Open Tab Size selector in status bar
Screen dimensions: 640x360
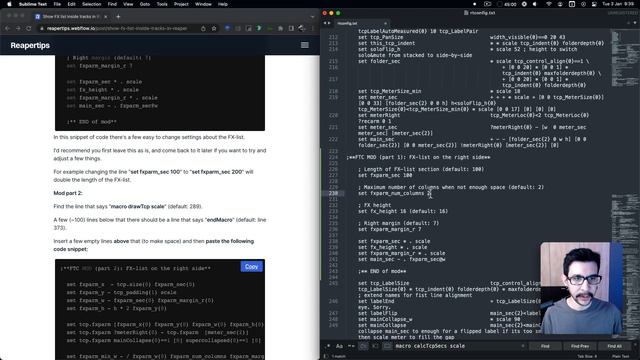coord(587,356)
